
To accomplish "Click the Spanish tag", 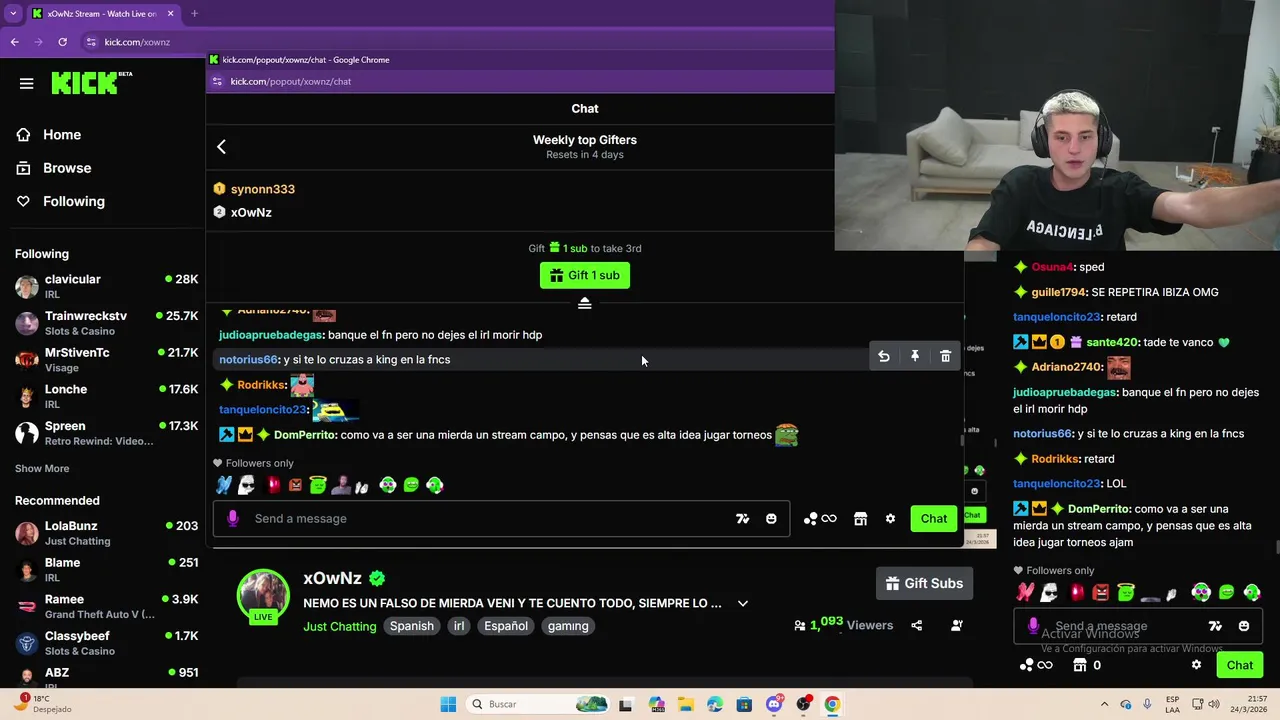I will tap(412, 626).
